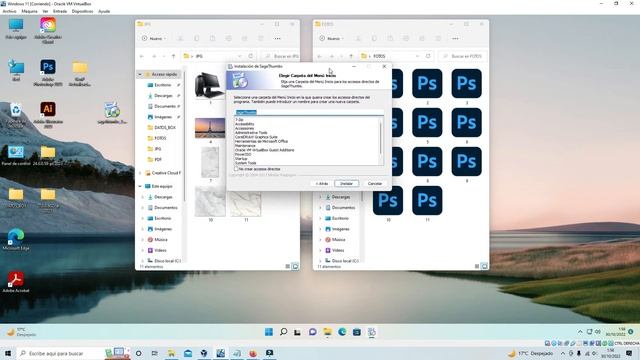Click the '< Atrás' button in the installer

(322, 184)
